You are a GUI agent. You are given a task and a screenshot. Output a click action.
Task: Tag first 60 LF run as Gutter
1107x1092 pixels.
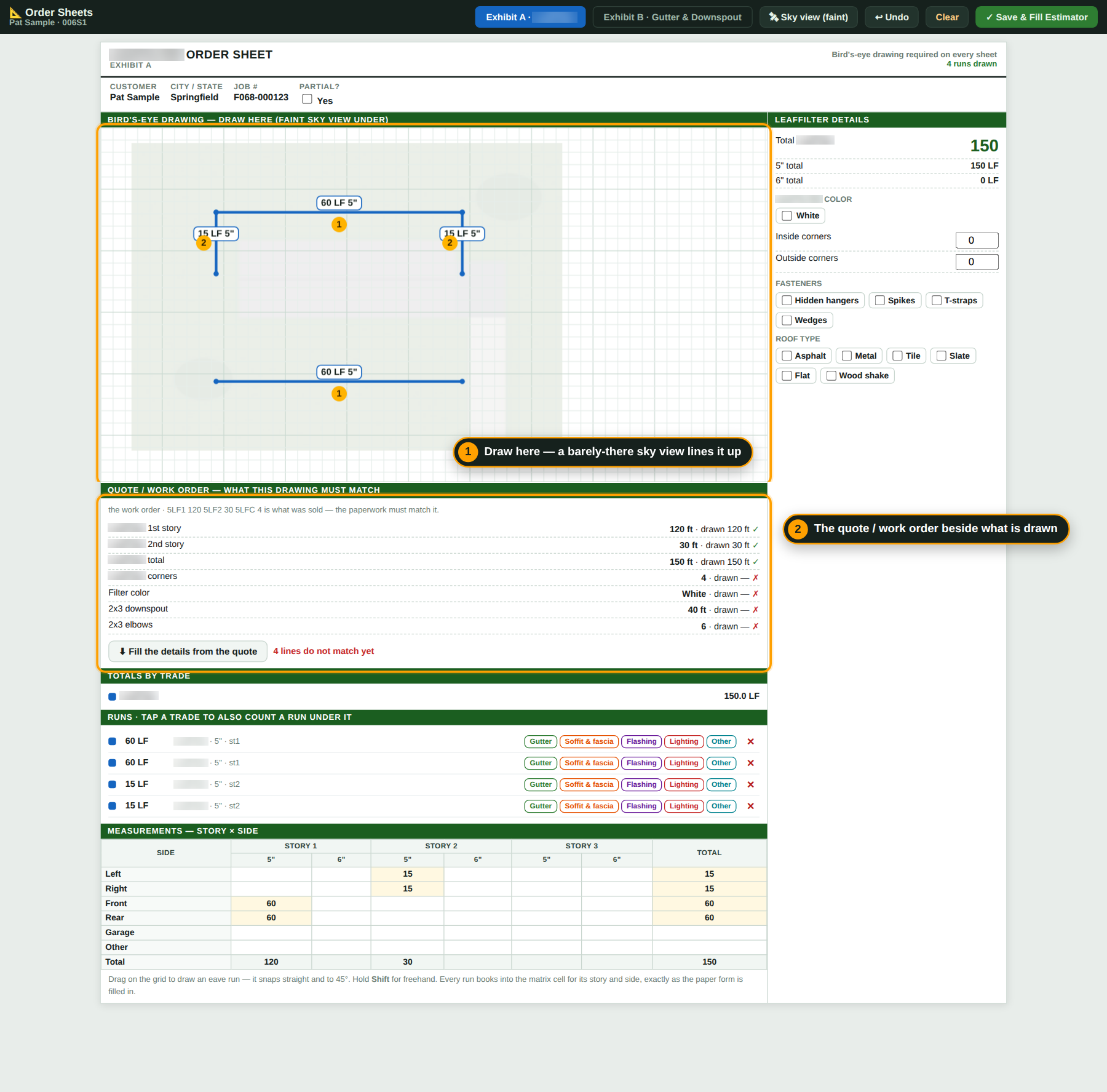(541, 741)
